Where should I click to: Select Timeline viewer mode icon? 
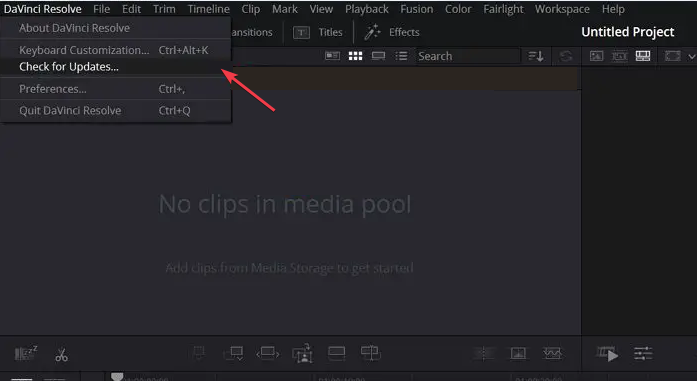pos(643,56)
